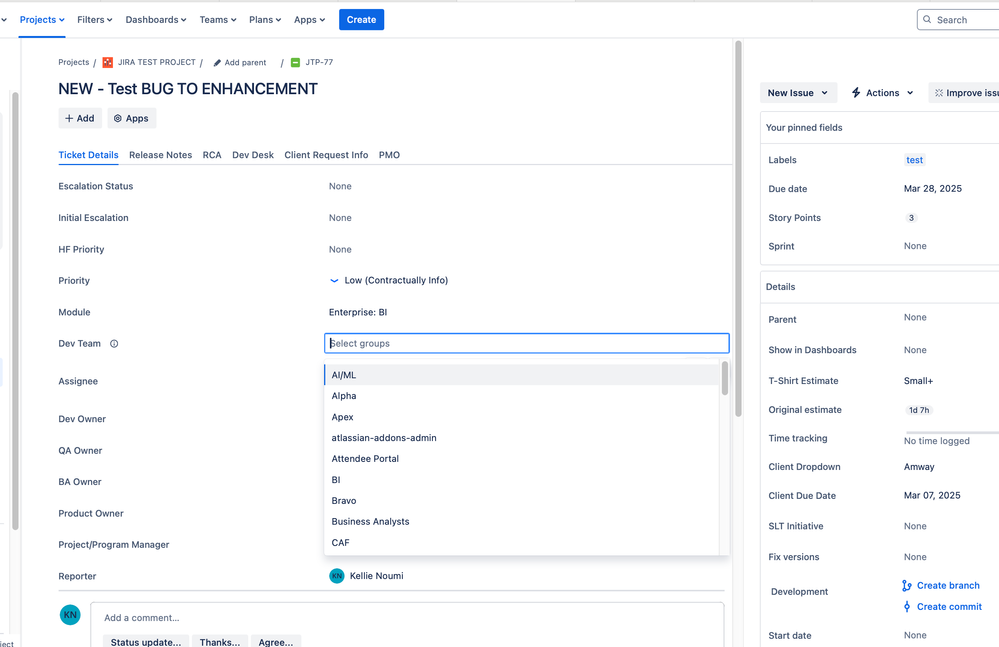Select Business Analysts group option
The image size is (999, 647).
point(522,522)
